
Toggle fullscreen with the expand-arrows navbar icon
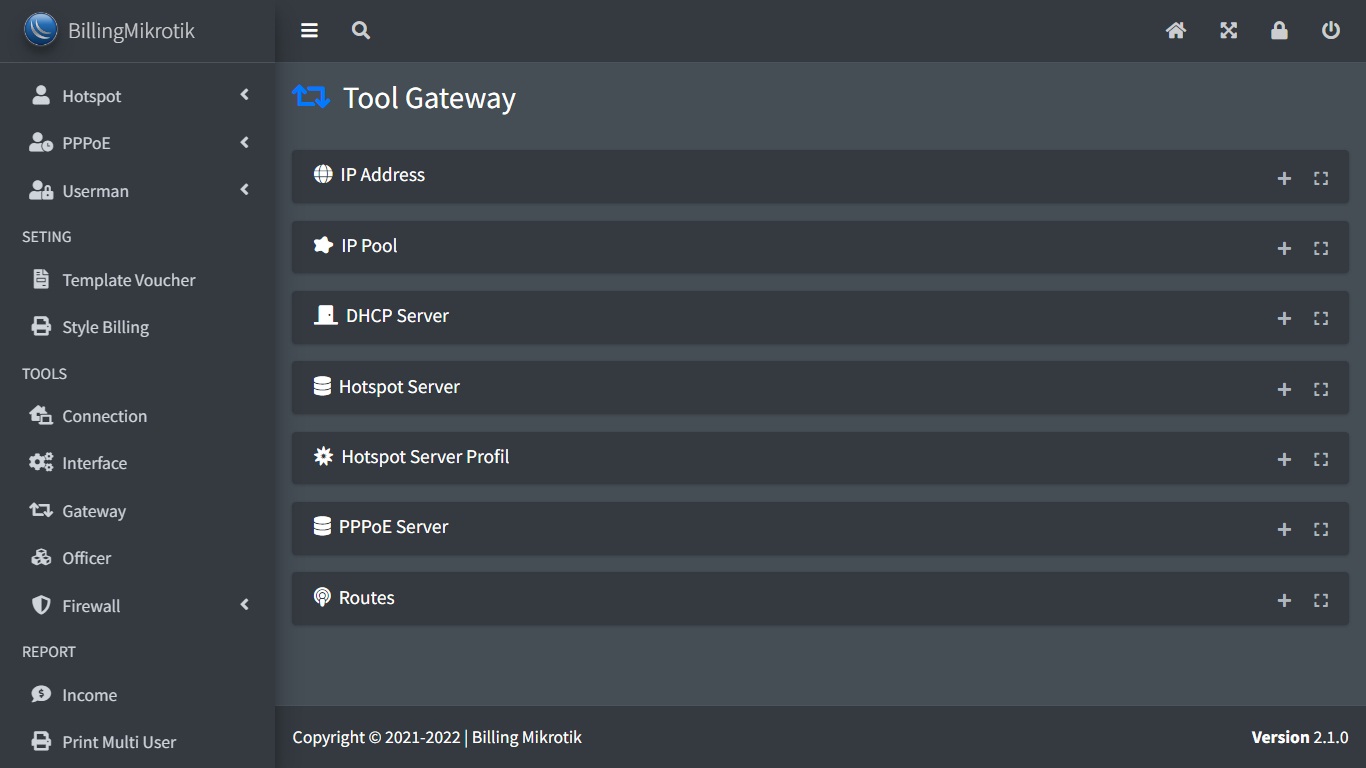pos(1229,31)
